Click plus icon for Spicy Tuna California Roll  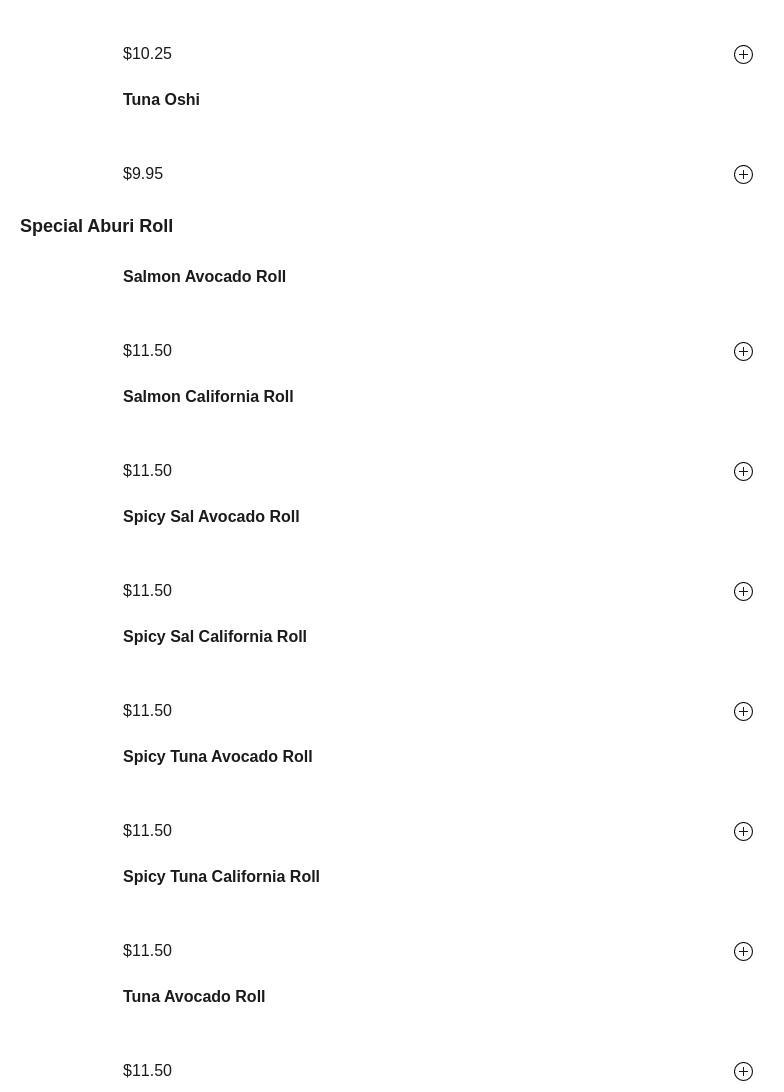pyautogui.click(x=743, y=951)
